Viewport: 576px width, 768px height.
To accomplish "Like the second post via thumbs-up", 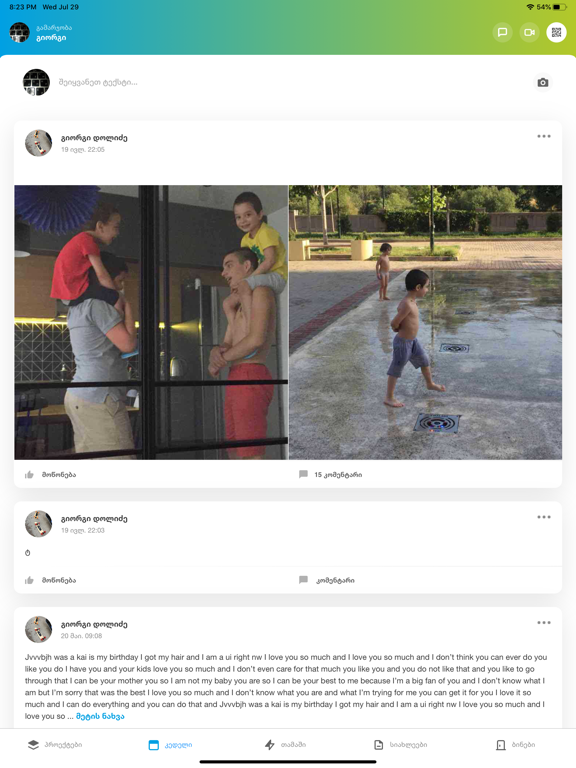I will pyautogui.click(x=50, y=580).
